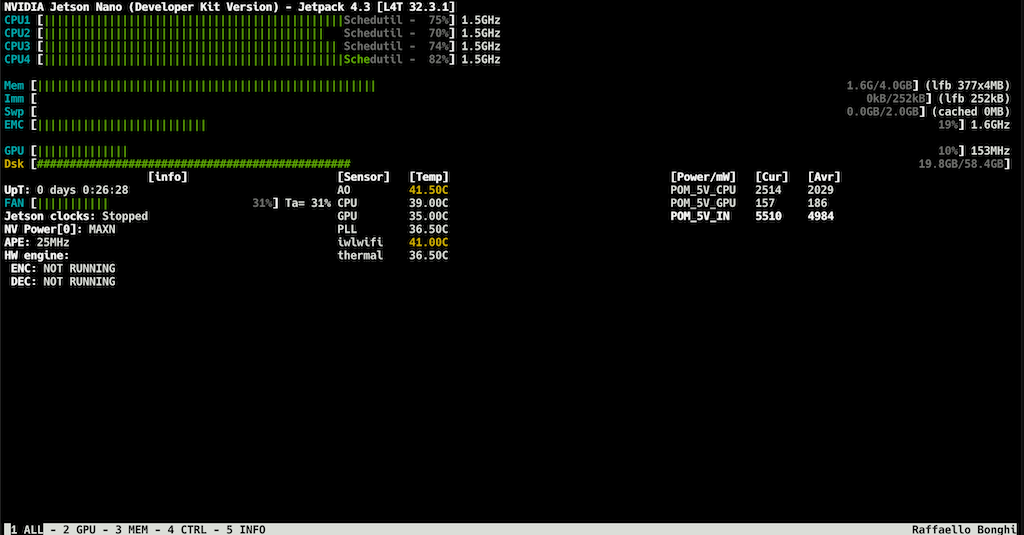Click the Swp label
Screen dimensions: 1024x535
point(14,112)
